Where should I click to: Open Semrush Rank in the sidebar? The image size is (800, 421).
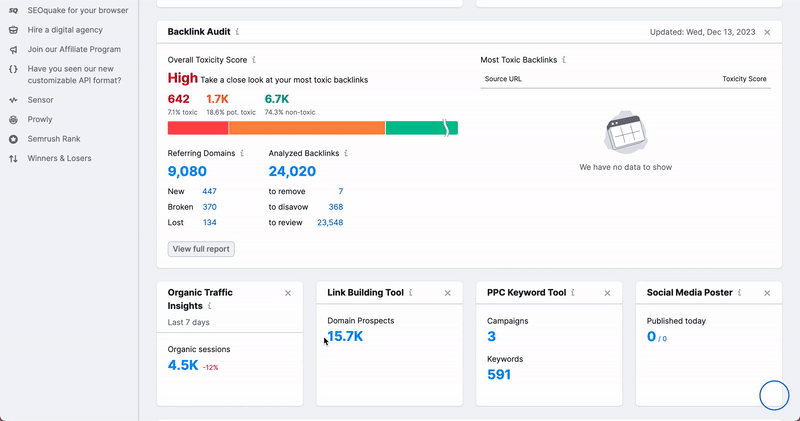(x=54, y=139)
